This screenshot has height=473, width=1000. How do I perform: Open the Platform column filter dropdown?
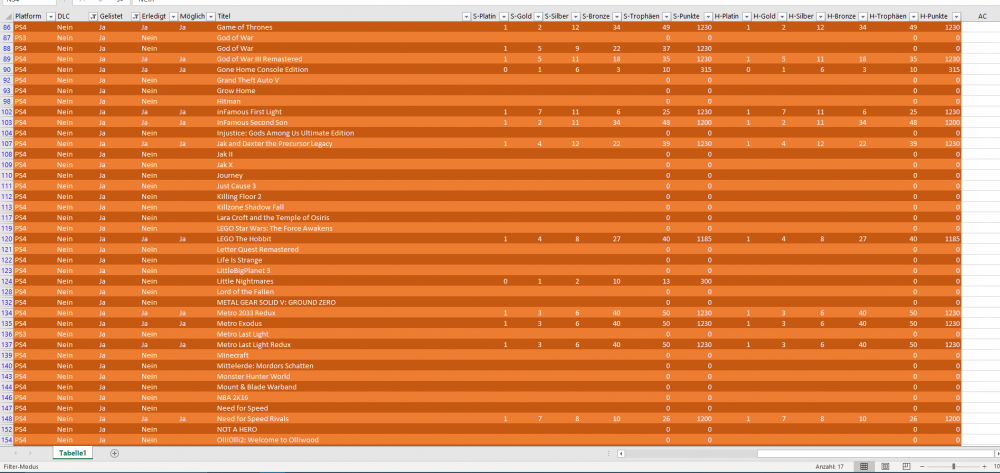coord(49,17)
